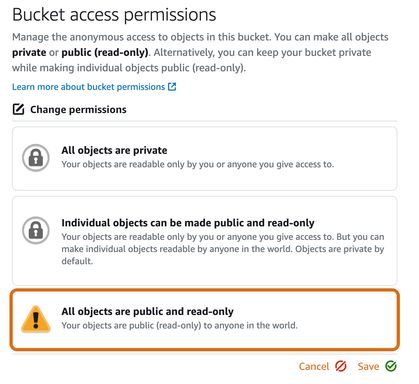
Task: Click the yellow warning triangle icon
Action: [x=36, y=319]
